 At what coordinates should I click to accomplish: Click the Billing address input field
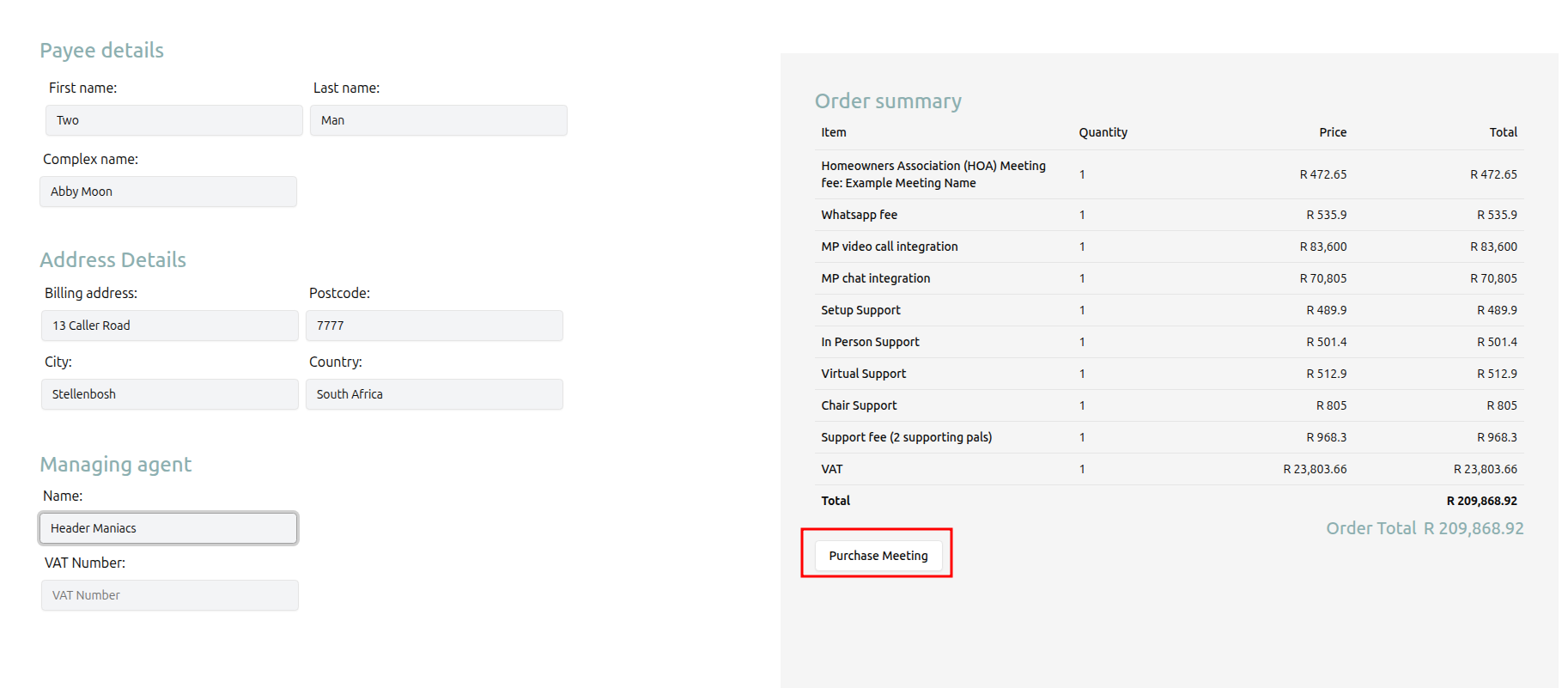click(x=170, y=326)
